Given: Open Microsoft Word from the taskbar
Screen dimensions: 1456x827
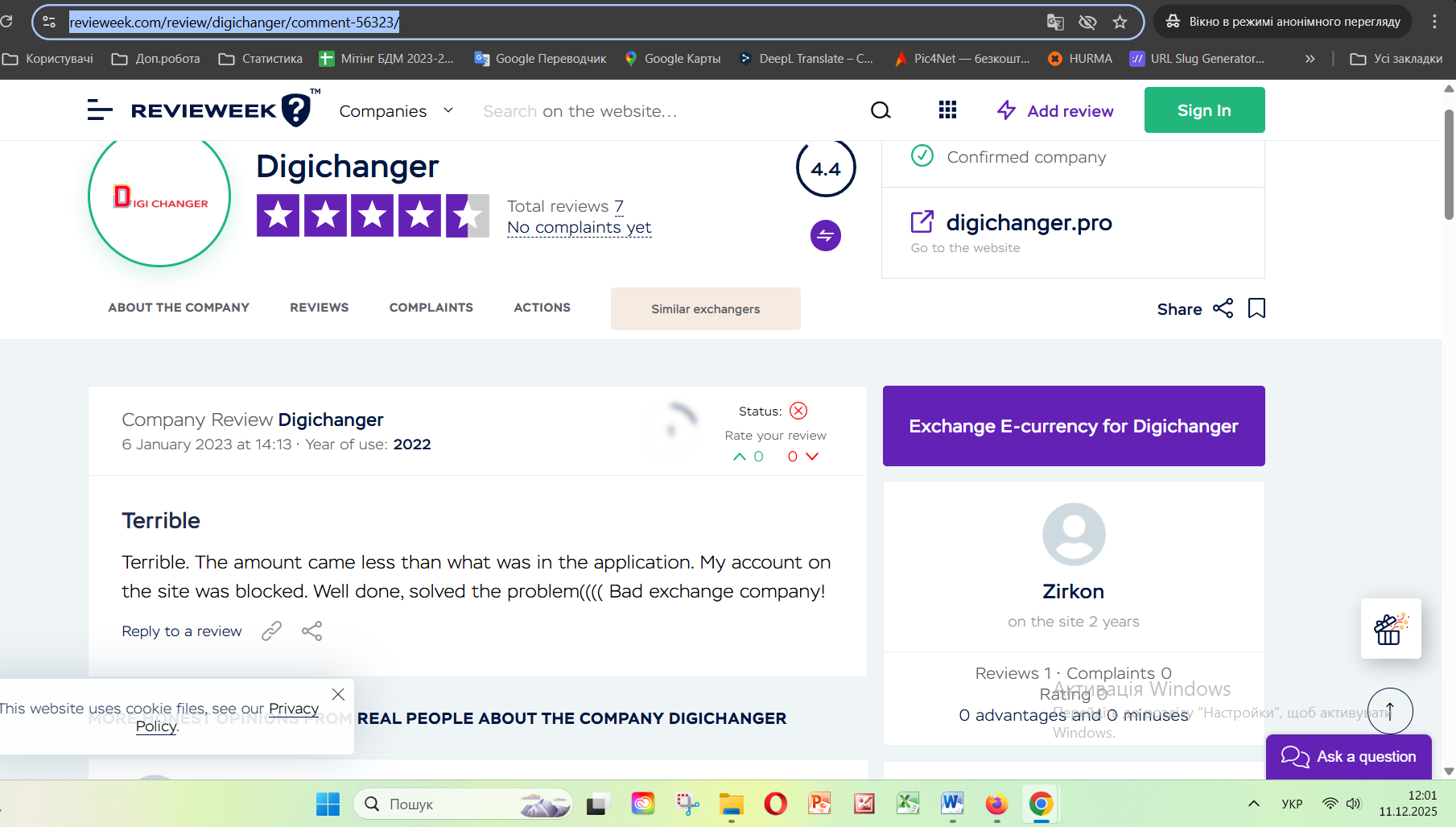Looking at the screenshot, I should pos(952,804).
